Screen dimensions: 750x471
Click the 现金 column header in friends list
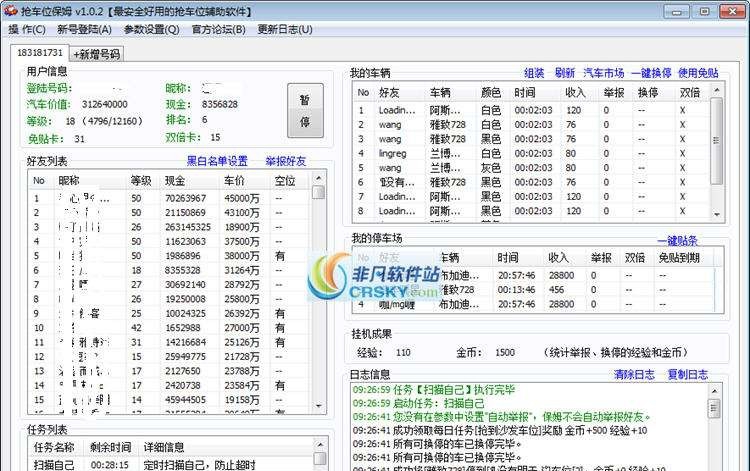tap(176, 181)
